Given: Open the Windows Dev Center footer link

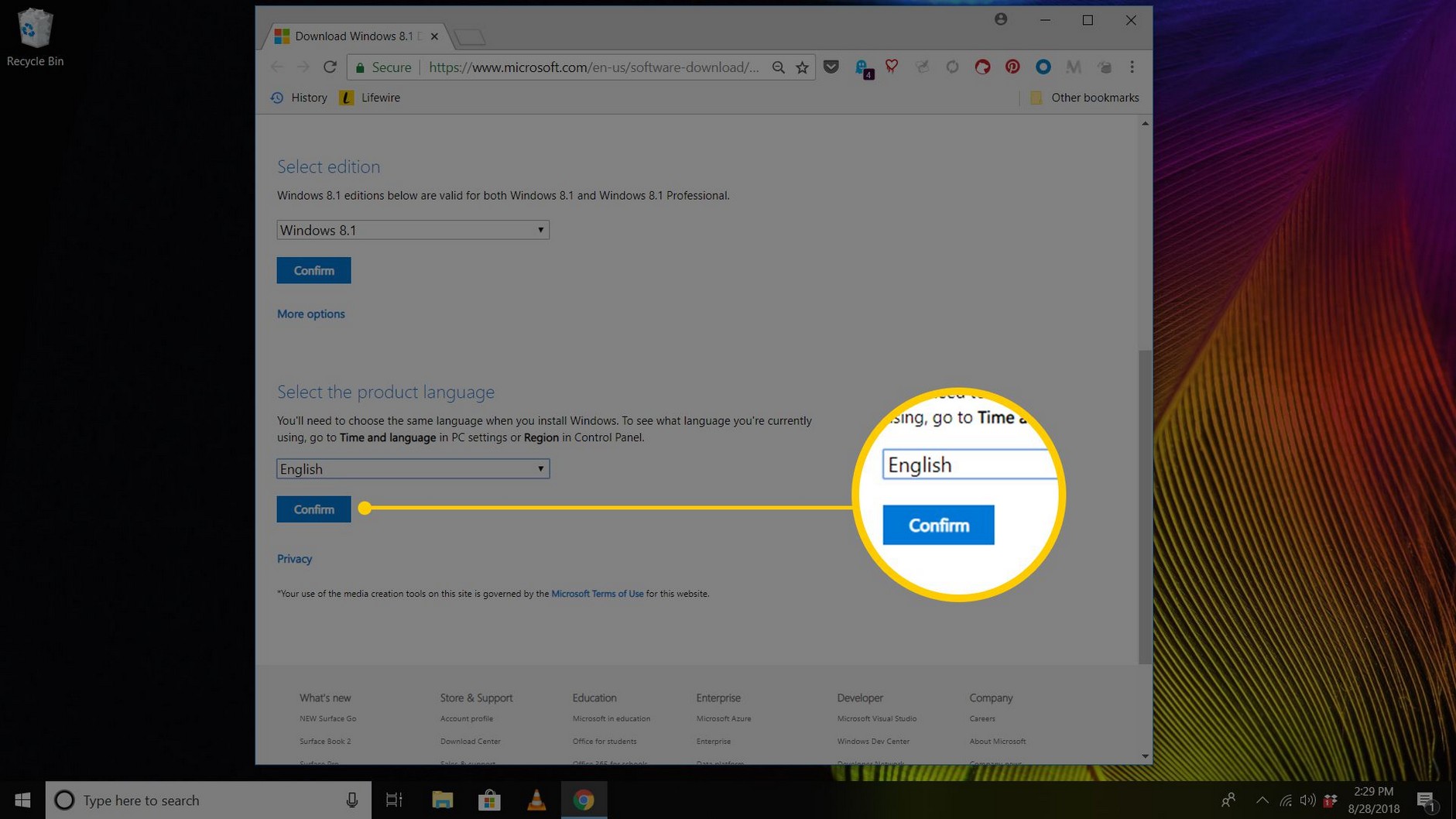Looking at the screenshot, I should tap(872, 741).
